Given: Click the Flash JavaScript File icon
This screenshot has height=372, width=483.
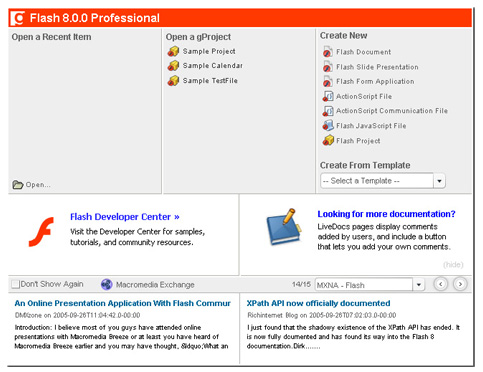Looking at the screenshot, I should coord(328,126).
